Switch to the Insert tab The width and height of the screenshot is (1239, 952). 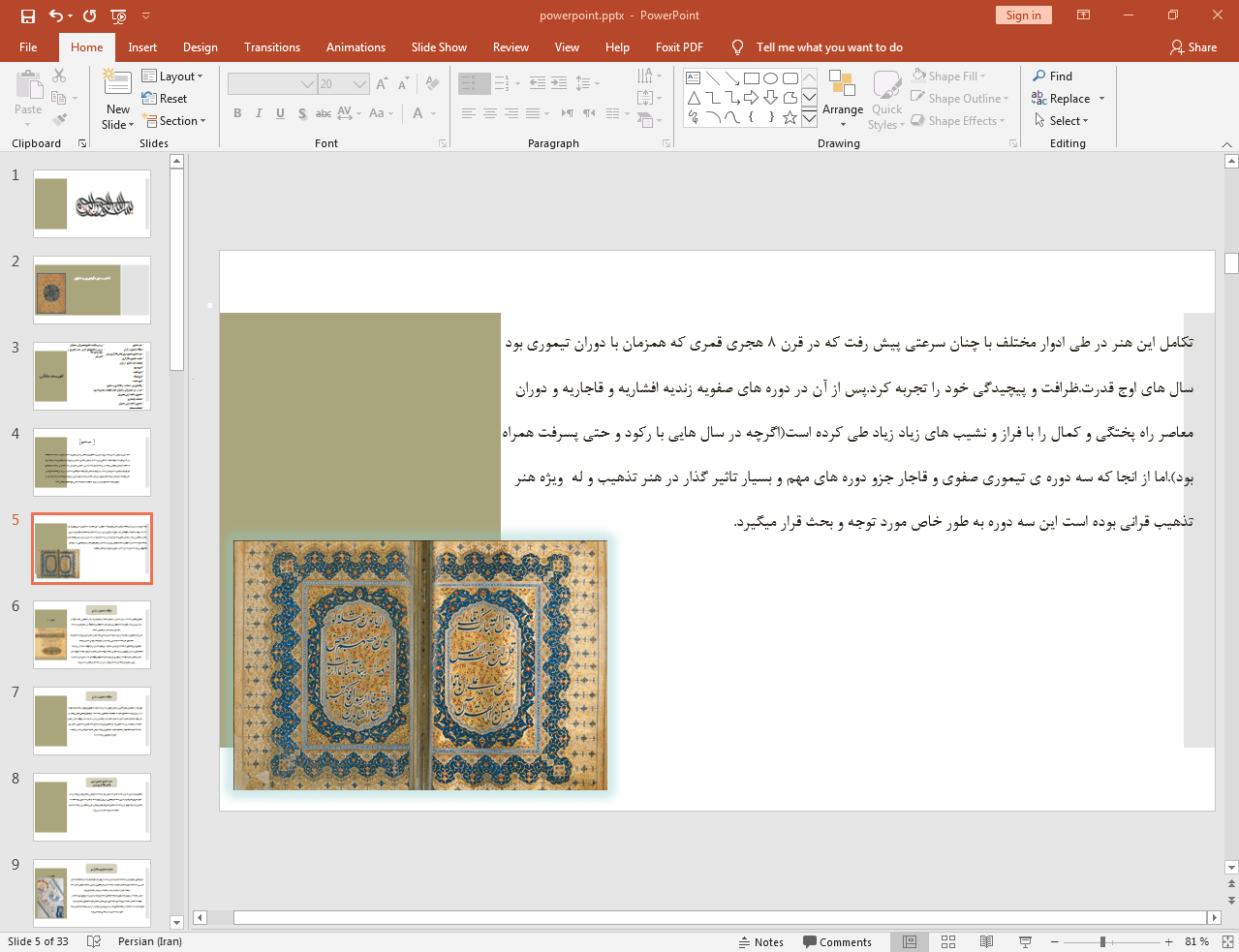pyautogui.click(x=142, y=47)
